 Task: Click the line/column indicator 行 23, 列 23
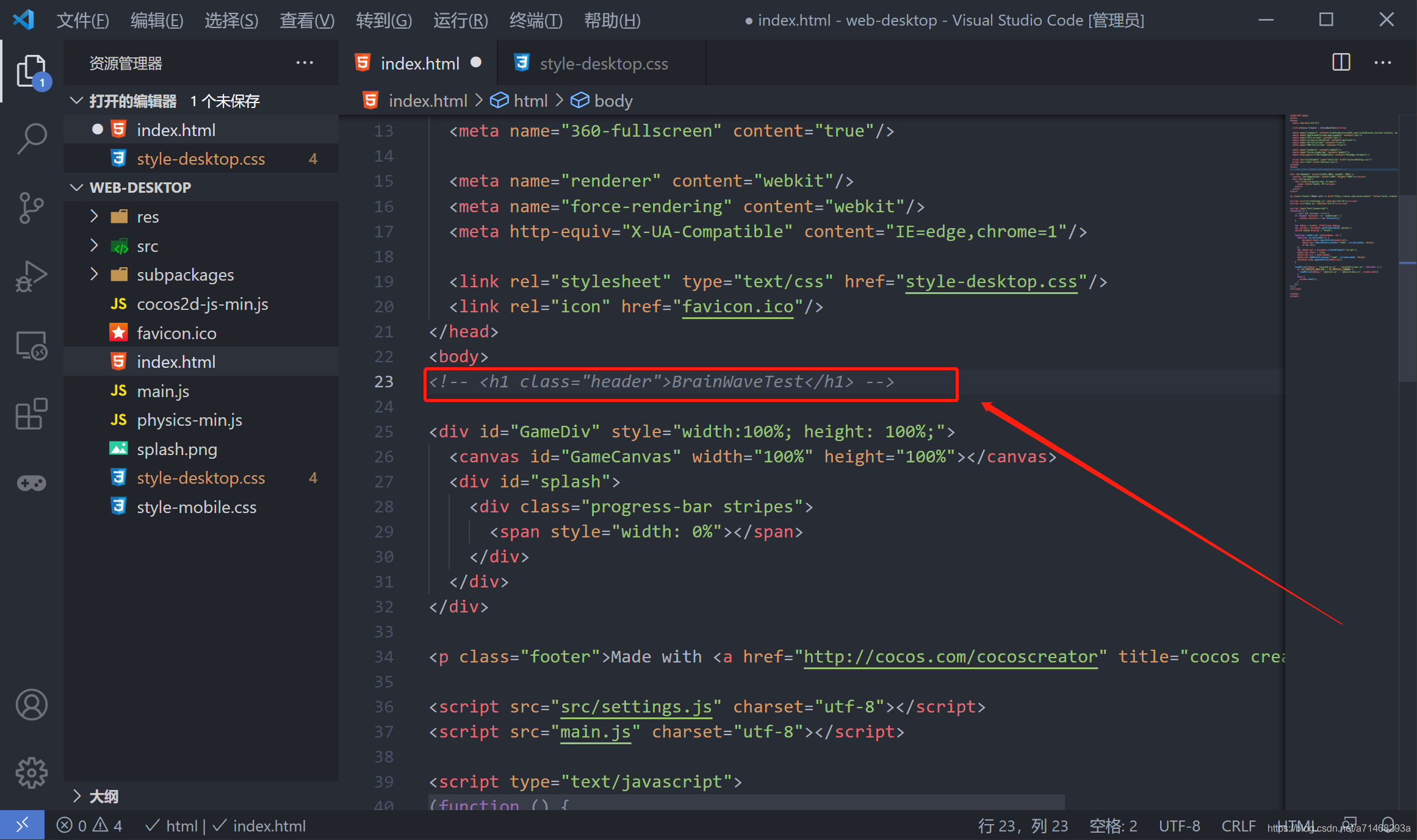pos(1023,825)
